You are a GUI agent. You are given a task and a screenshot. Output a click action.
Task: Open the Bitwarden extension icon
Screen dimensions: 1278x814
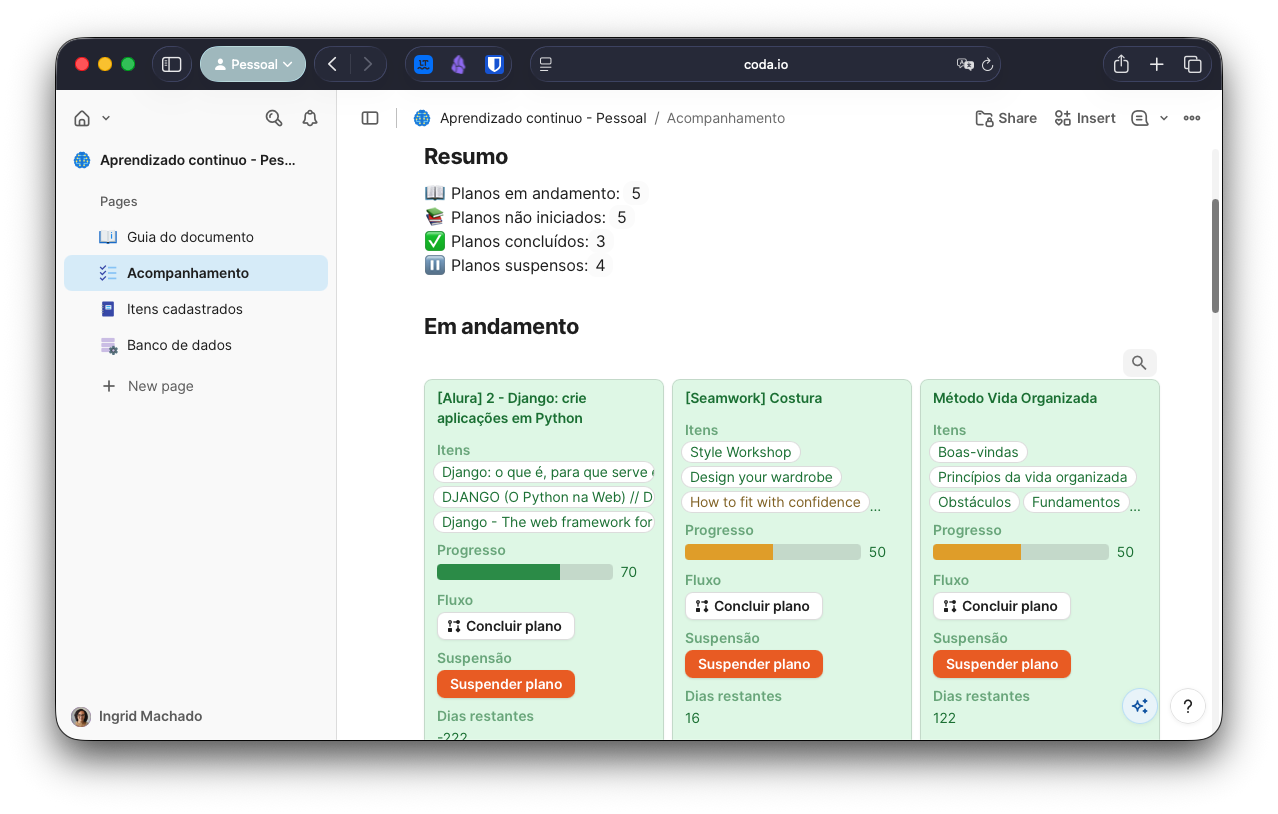[493, 64]
